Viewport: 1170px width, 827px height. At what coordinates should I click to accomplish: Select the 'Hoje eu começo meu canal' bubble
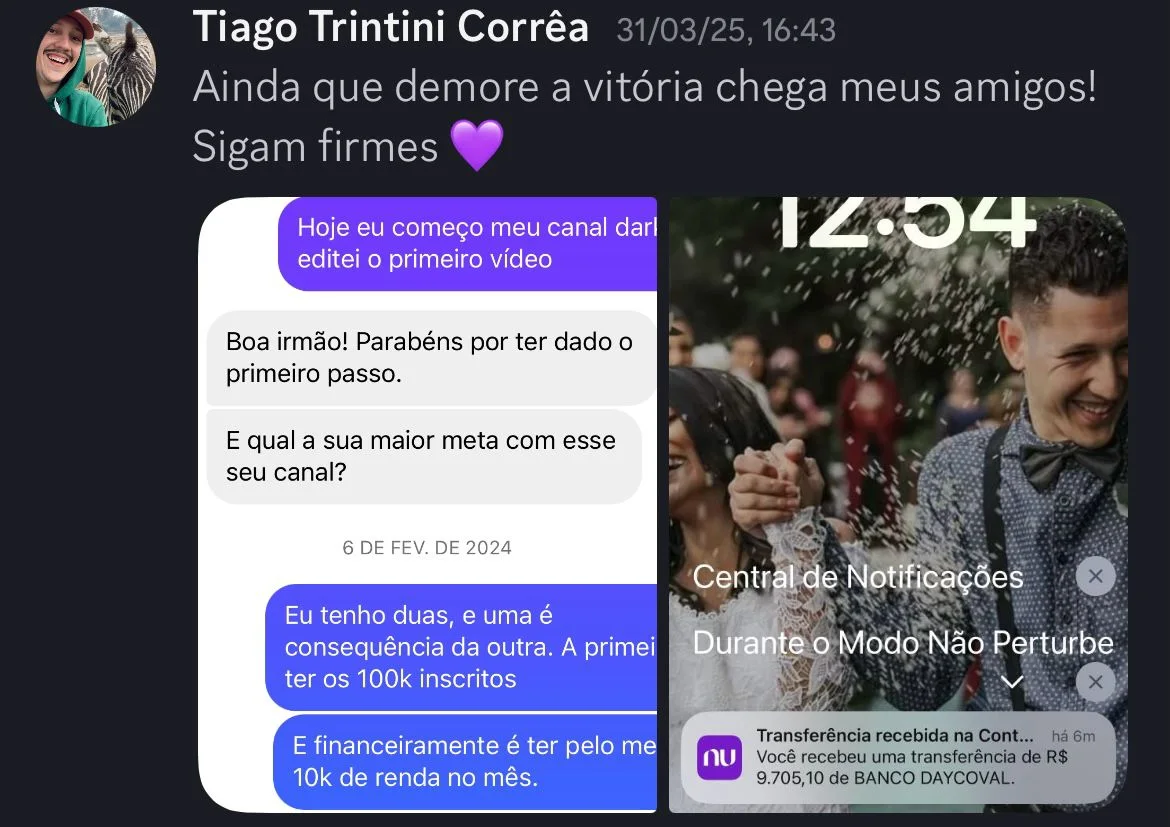click(468, 243)
